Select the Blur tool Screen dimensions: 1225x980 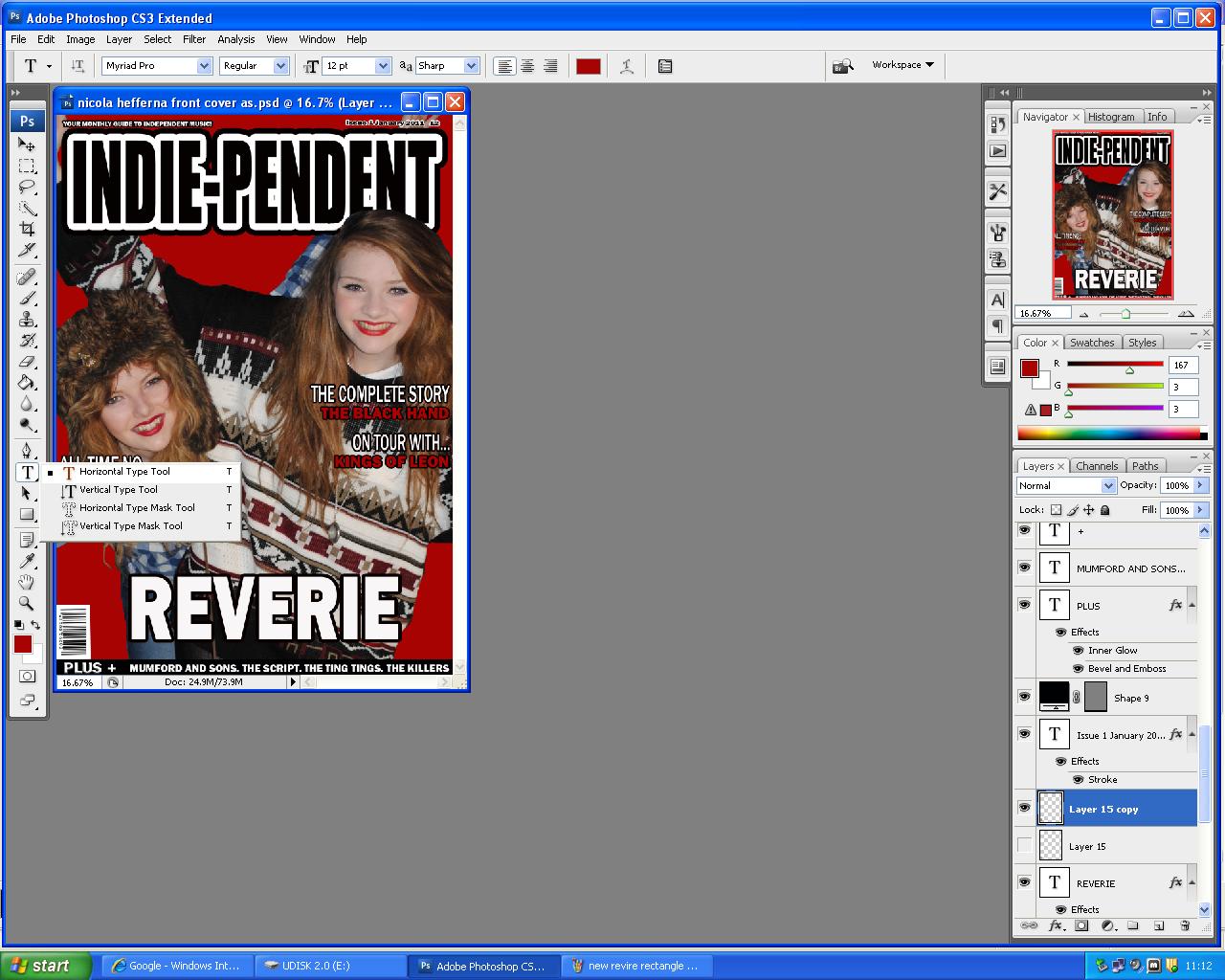tap(27, 404)
